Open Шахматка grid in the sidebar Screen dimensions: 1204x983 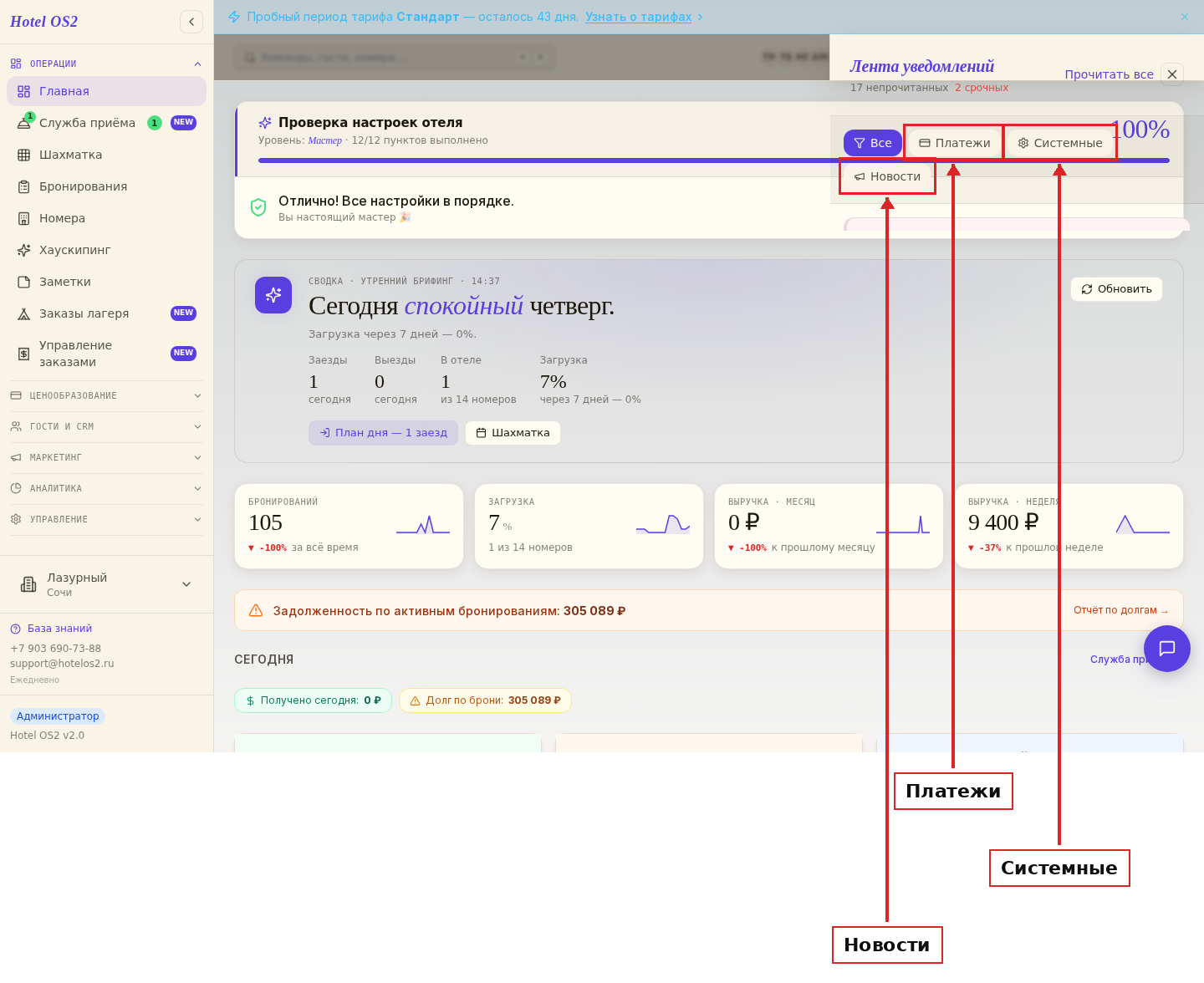pyautogui.click(x=106, y=155)
